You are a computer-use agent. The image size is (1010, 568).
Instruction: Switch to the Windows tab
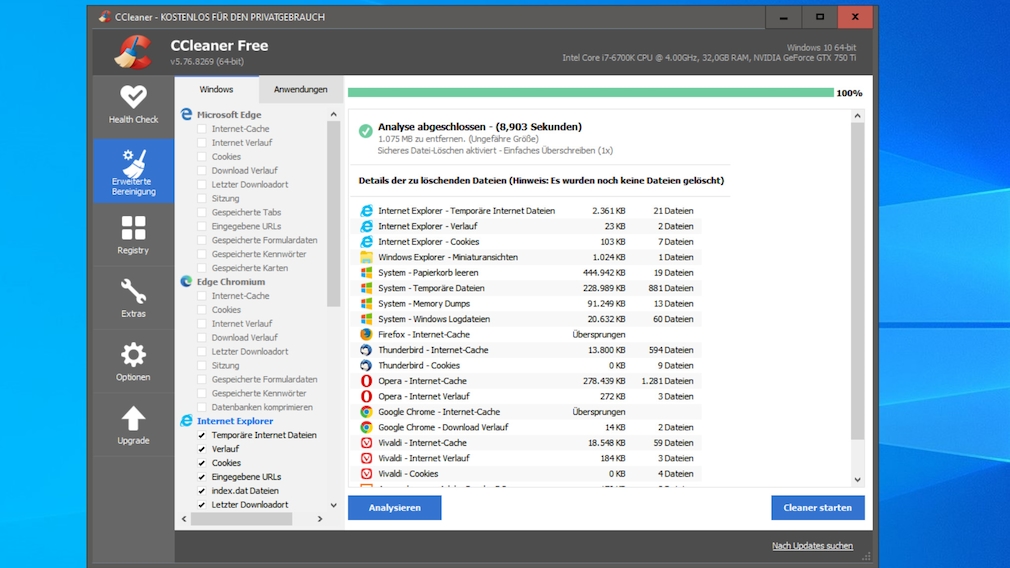tap(216, 90)
